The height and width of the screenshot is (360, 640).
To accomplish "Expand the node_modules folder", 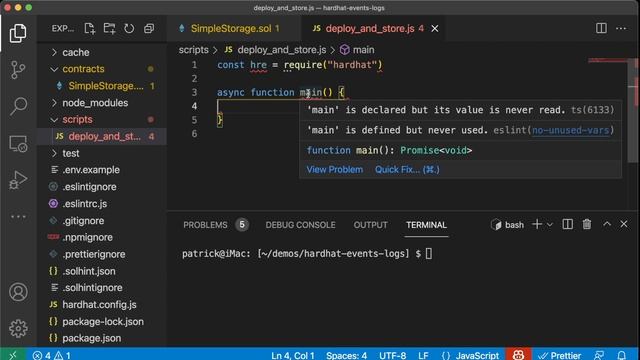I will click(102, 103).
